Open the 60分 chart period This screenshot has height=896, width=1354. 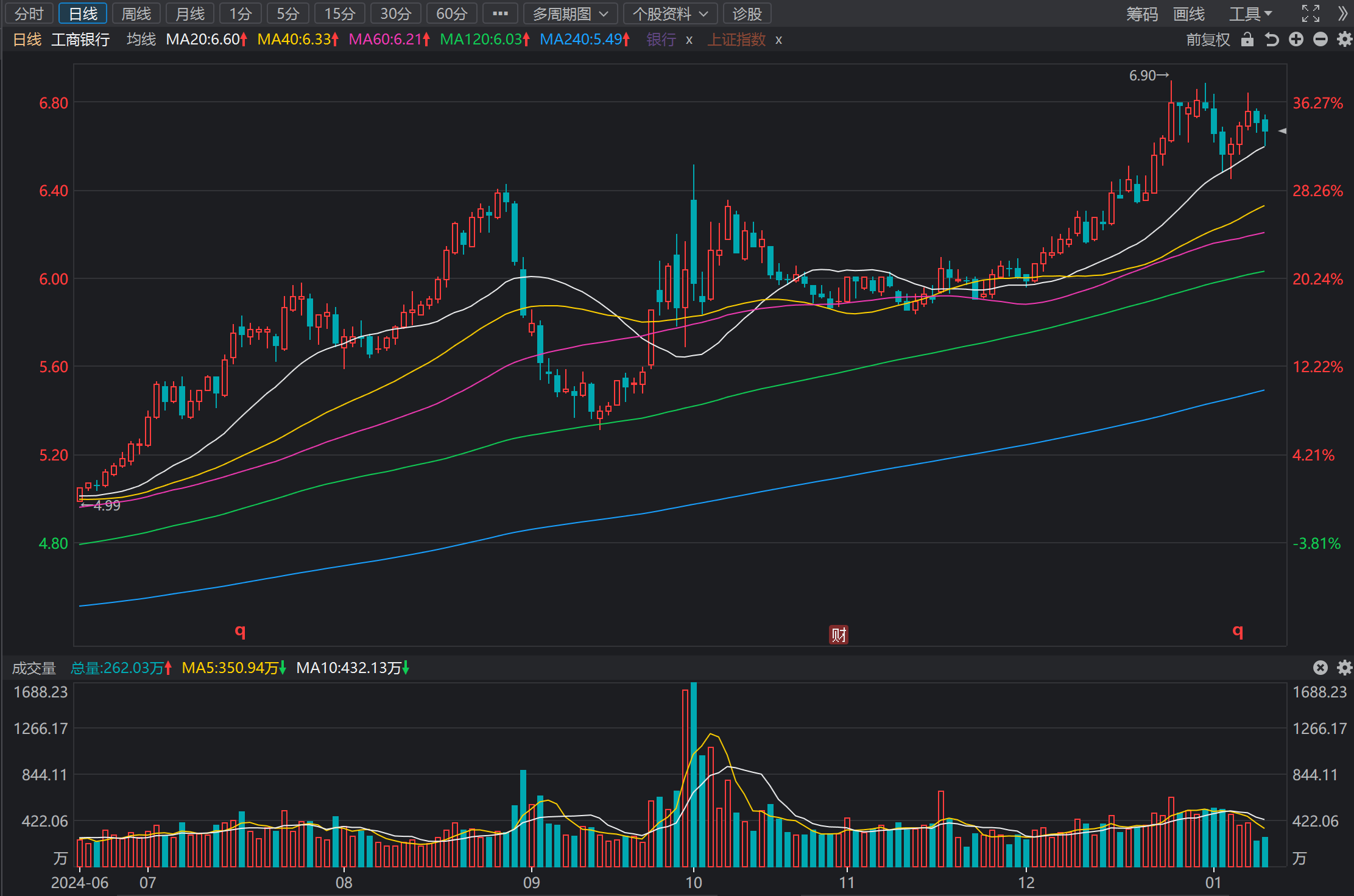coord(452,13)
